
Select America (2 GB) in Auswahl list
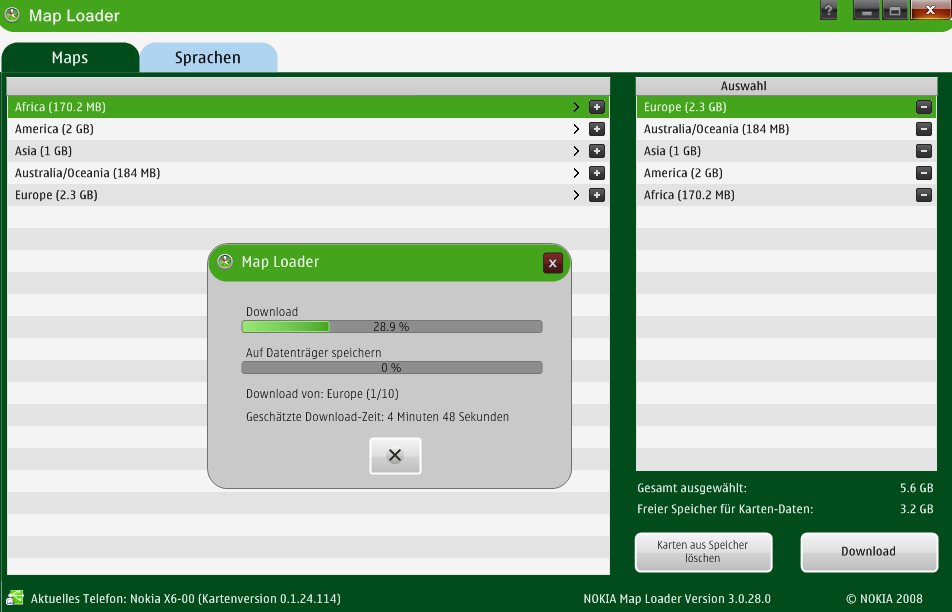tap(786, 173)
